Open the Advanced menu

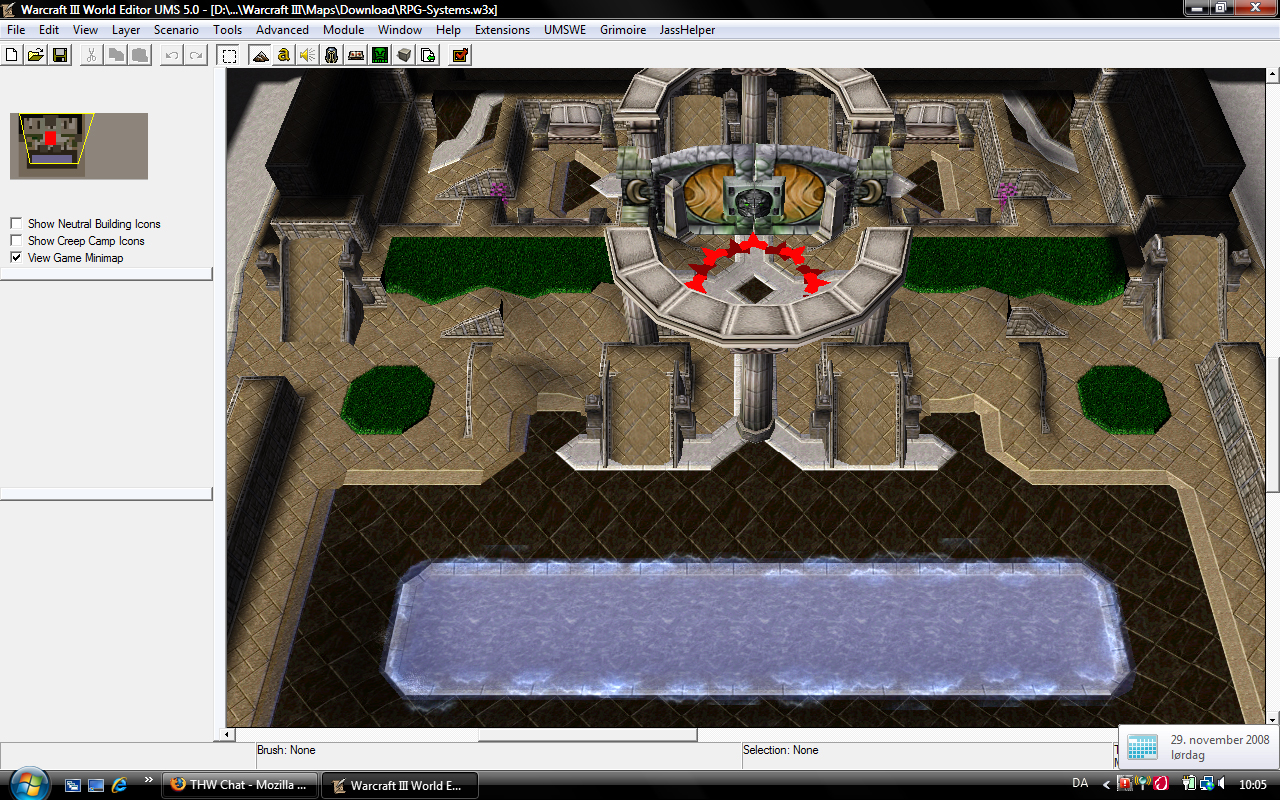click(282, 30)
